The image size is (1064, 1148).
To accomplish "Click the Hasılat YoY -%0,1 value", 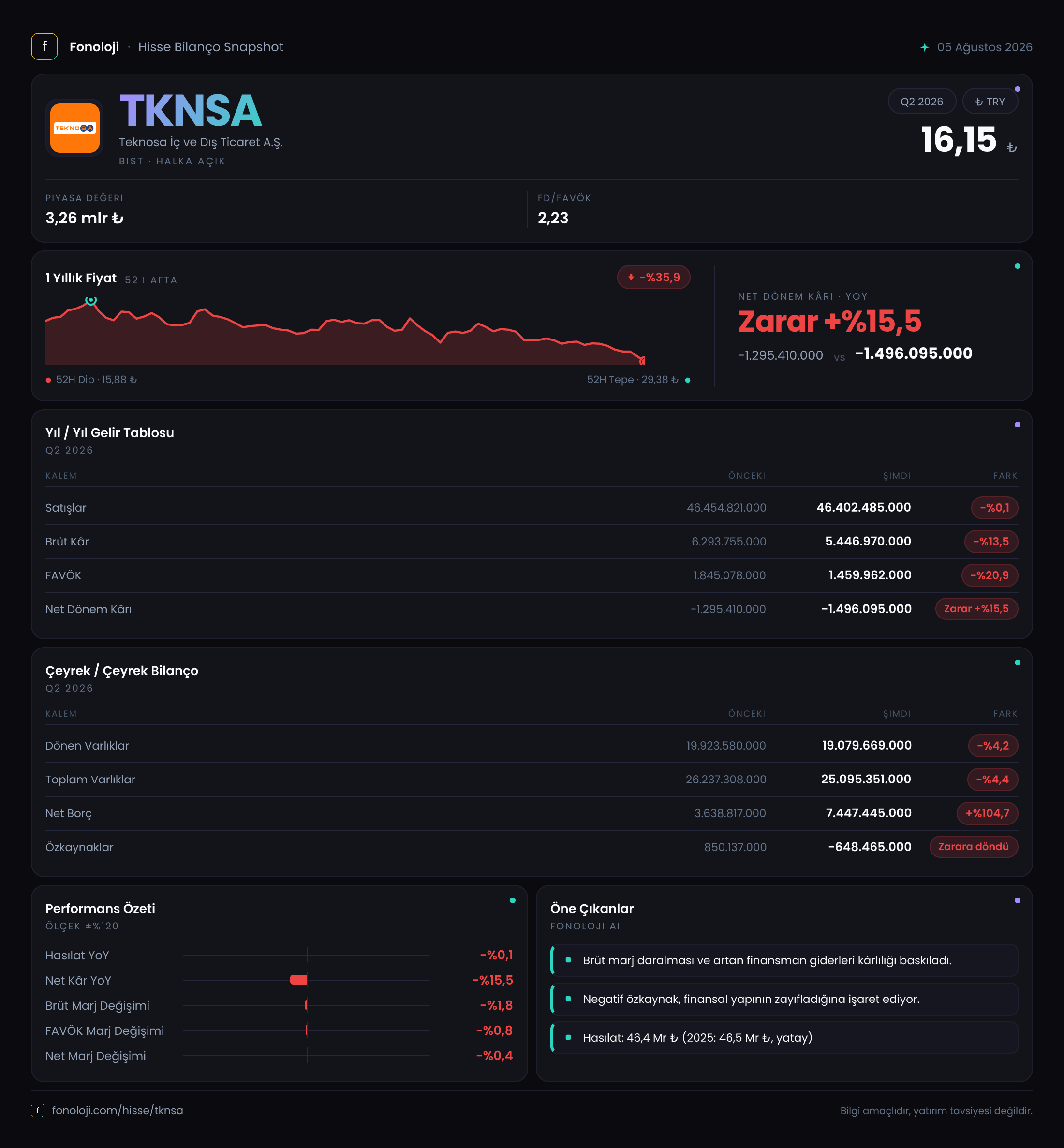I will [x=496, y=955].
